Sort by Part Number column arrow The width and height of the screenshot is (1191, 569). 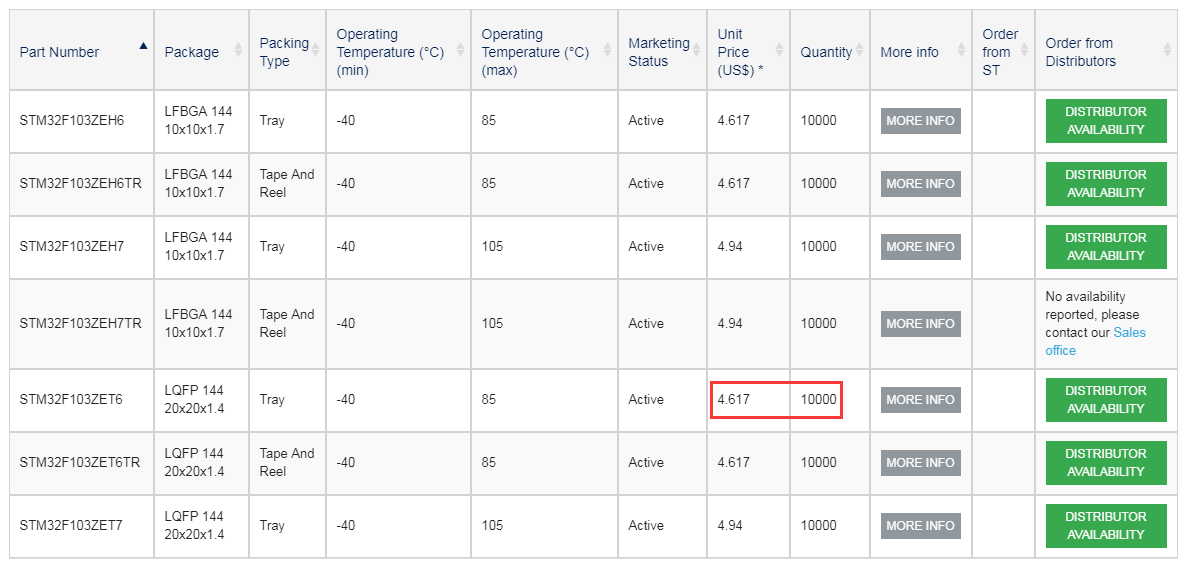[x=143, y=46]
